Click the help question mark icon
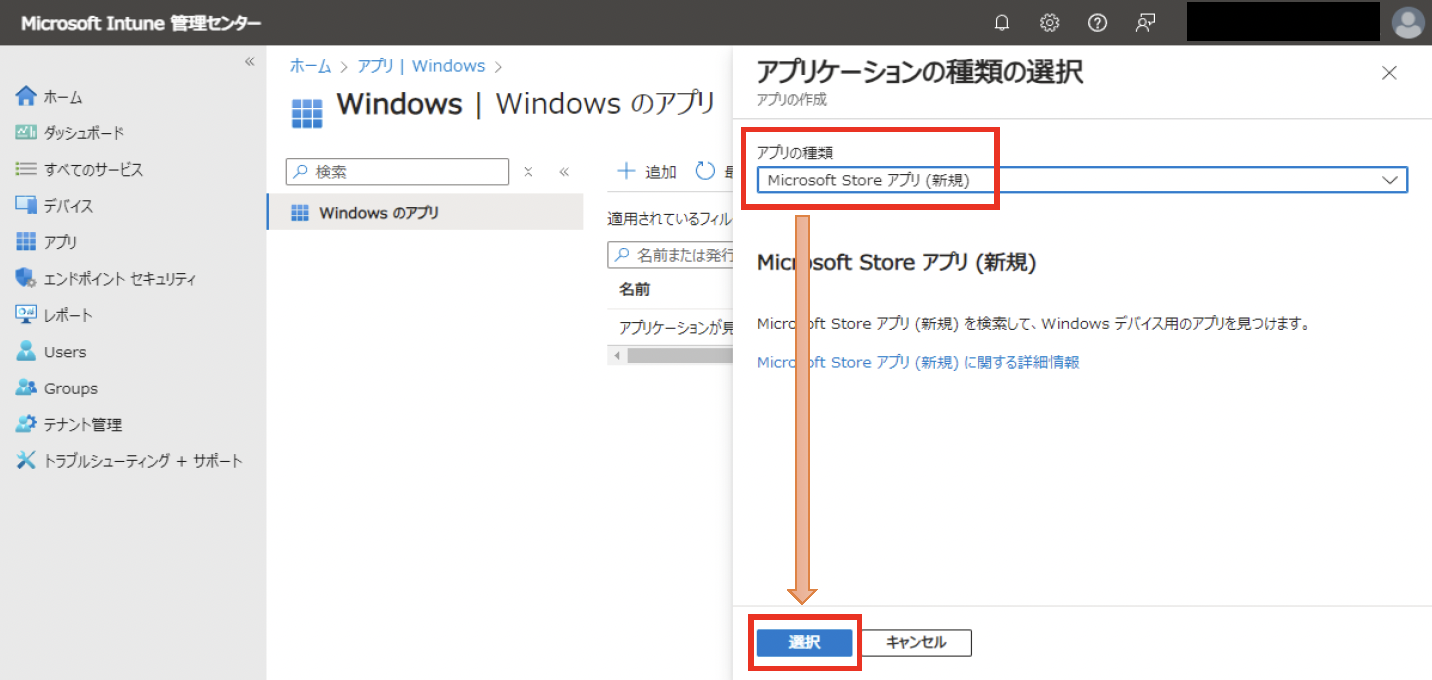Viewport: 1432px width, 680px height. pyautogui.click(x=1097, y=23)
